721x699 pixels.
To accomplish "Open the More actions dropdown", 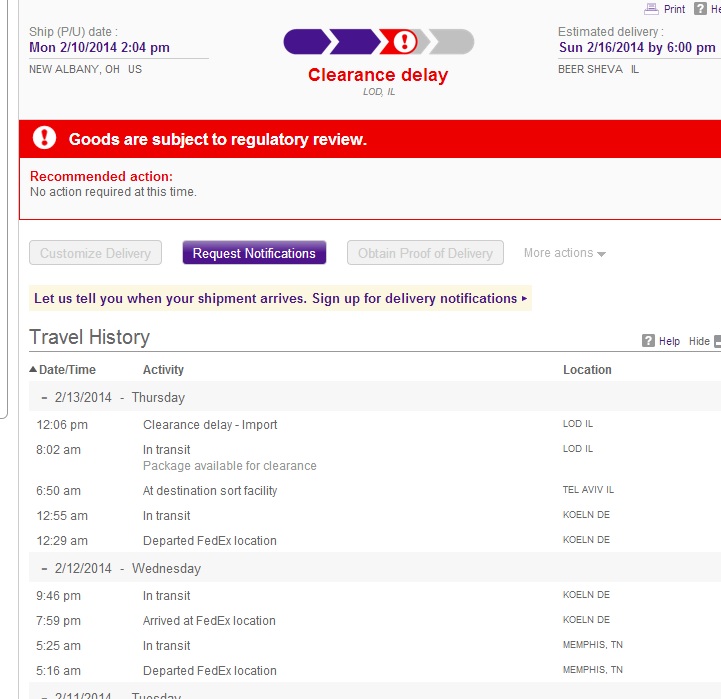I will tap(564, 253).
